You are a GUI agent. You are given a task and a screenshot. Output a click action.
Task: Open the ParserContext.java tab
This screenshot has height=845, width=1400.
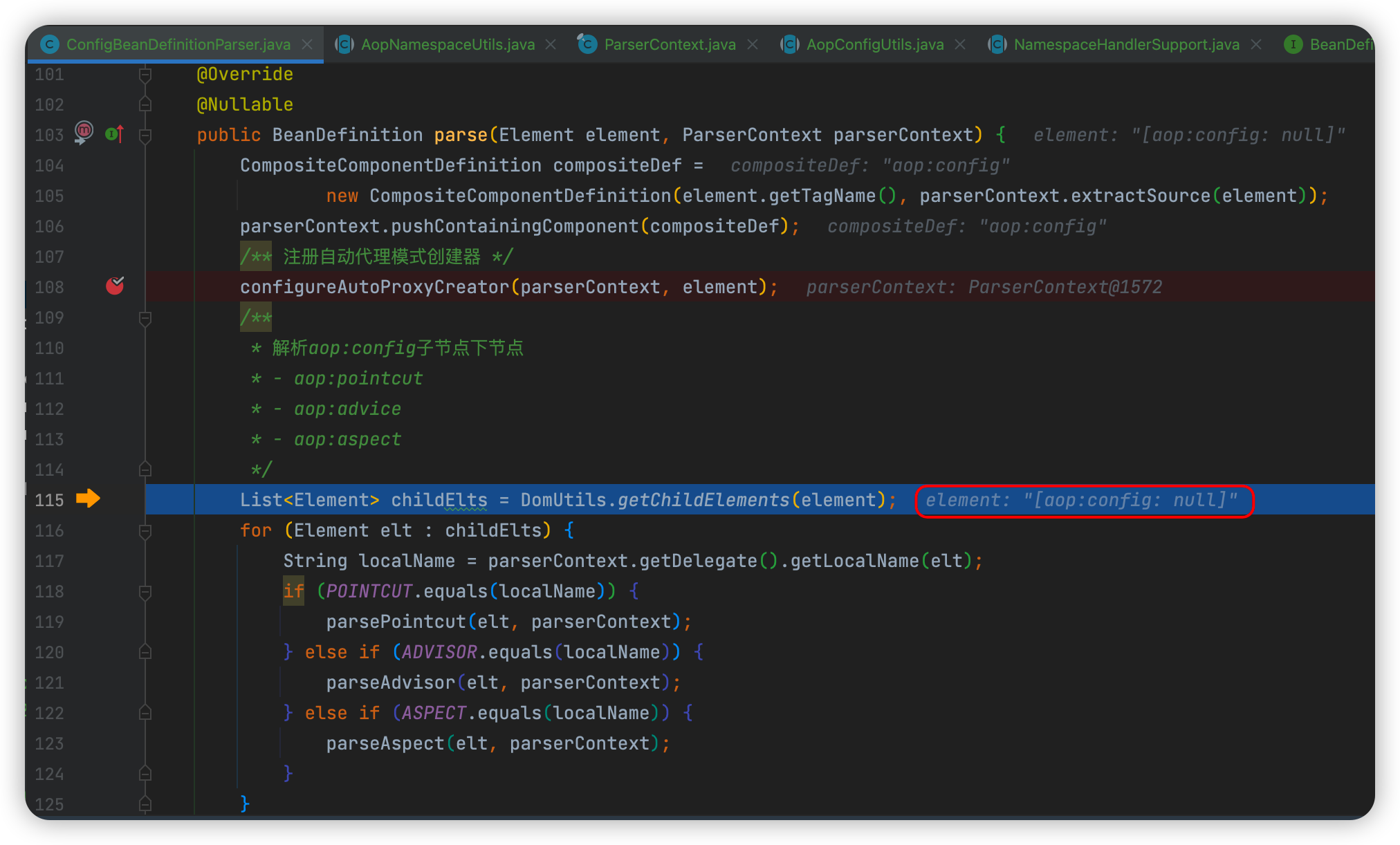click(x=669, y=45)
